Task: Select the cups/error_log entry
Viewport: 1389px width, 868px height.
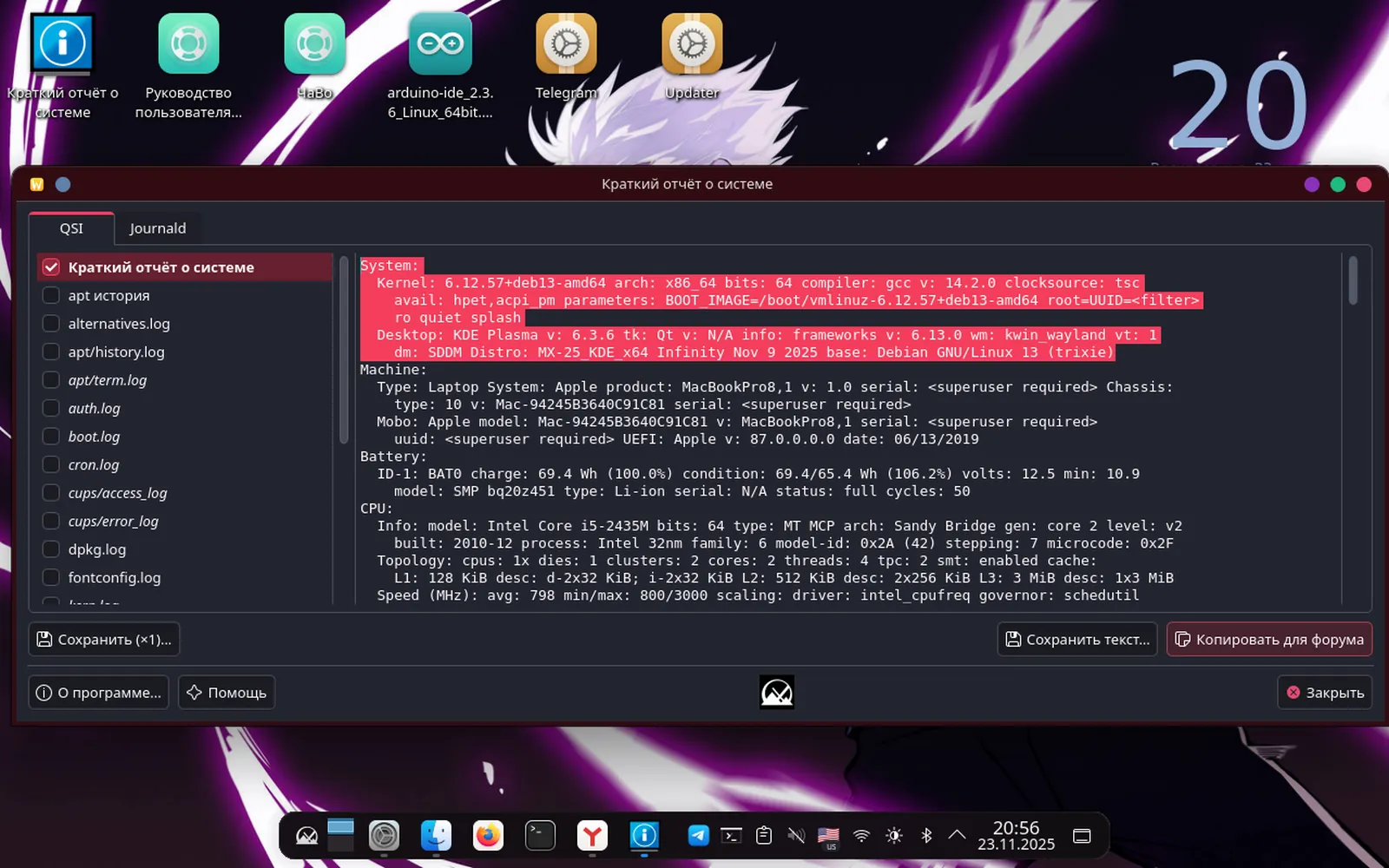Action: point(185,521)
